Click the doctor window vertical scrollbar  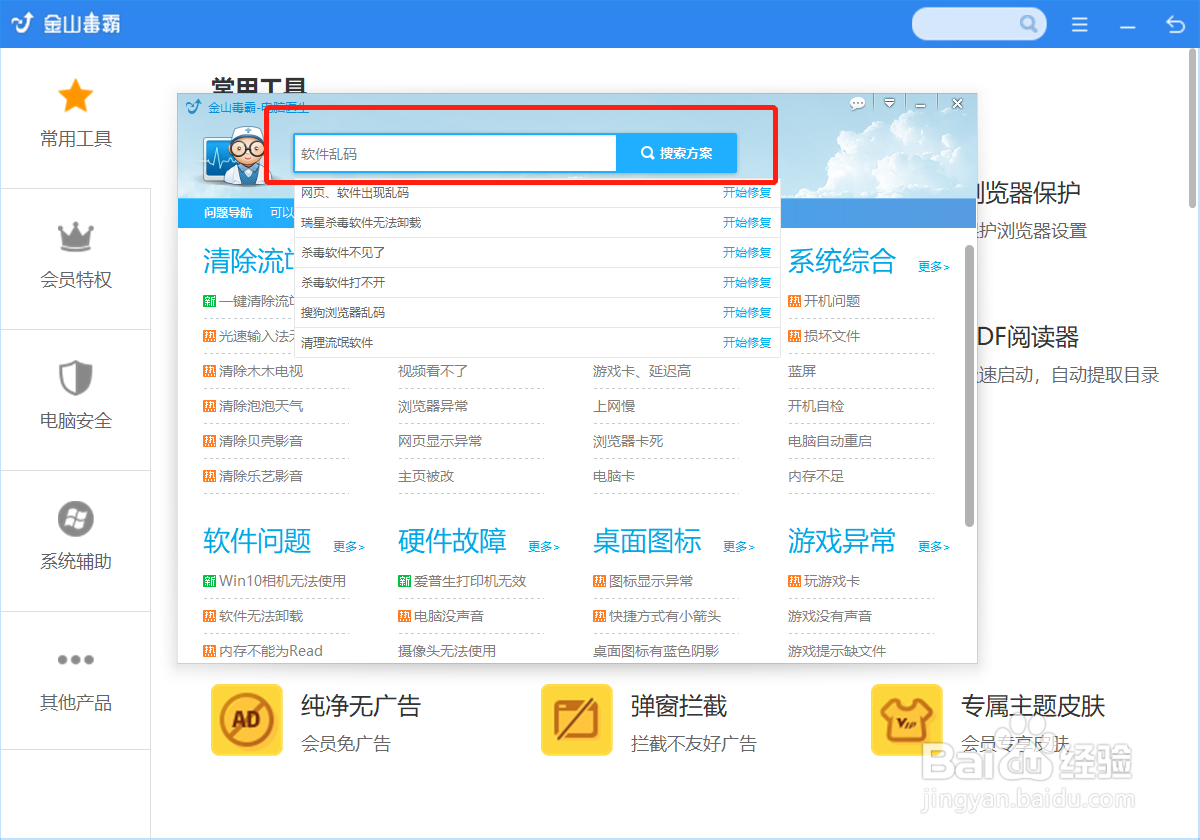point(969,385)
